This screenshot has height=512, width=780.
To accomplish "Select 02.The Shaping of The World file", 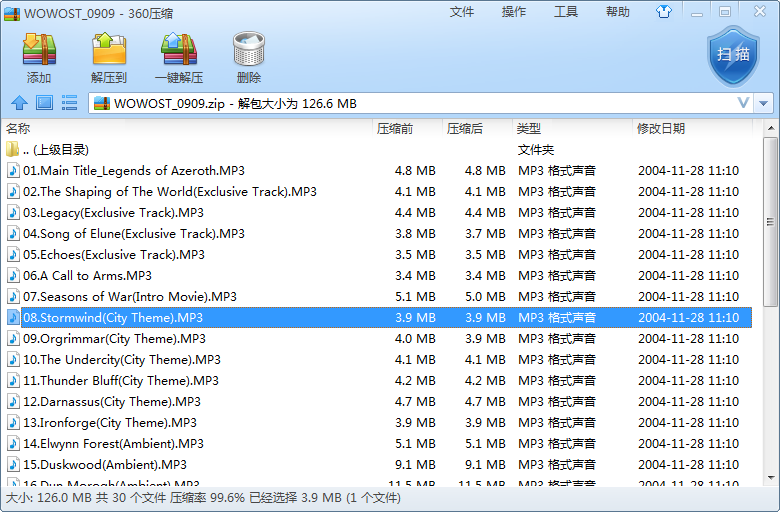I will [170, 192].
